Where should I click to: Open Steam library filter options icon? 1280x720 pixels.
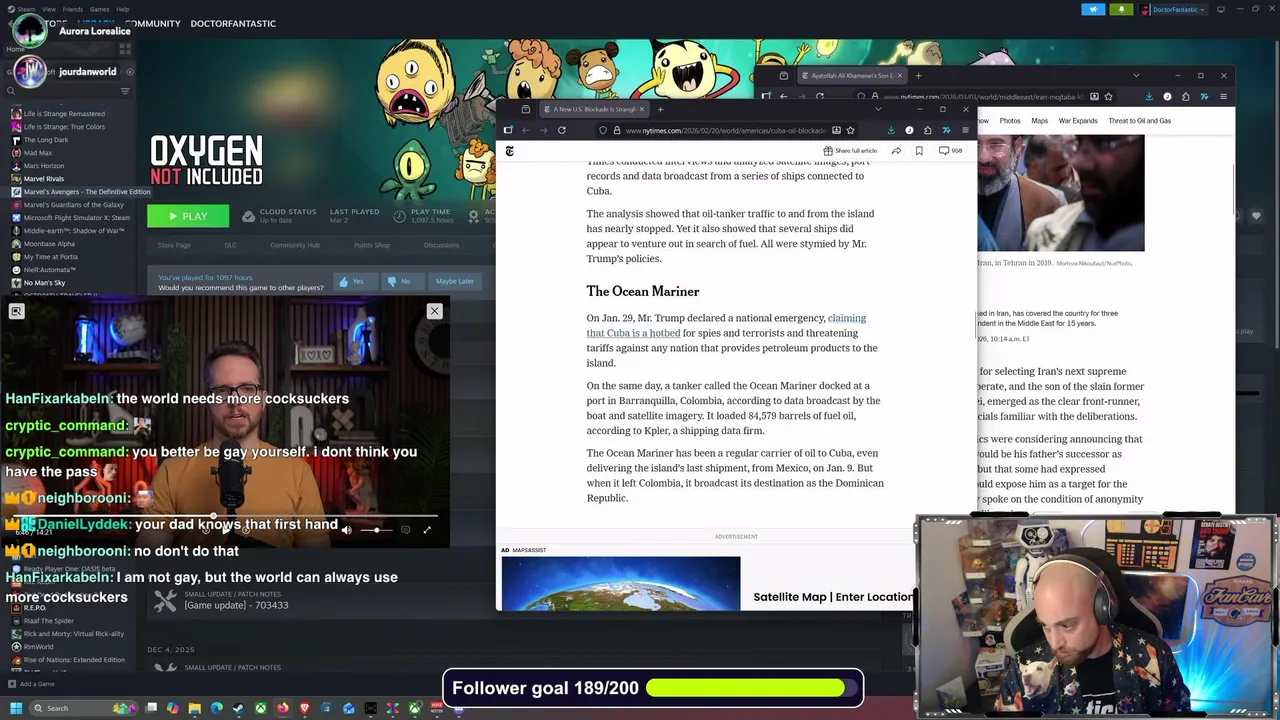coord(125,91)
